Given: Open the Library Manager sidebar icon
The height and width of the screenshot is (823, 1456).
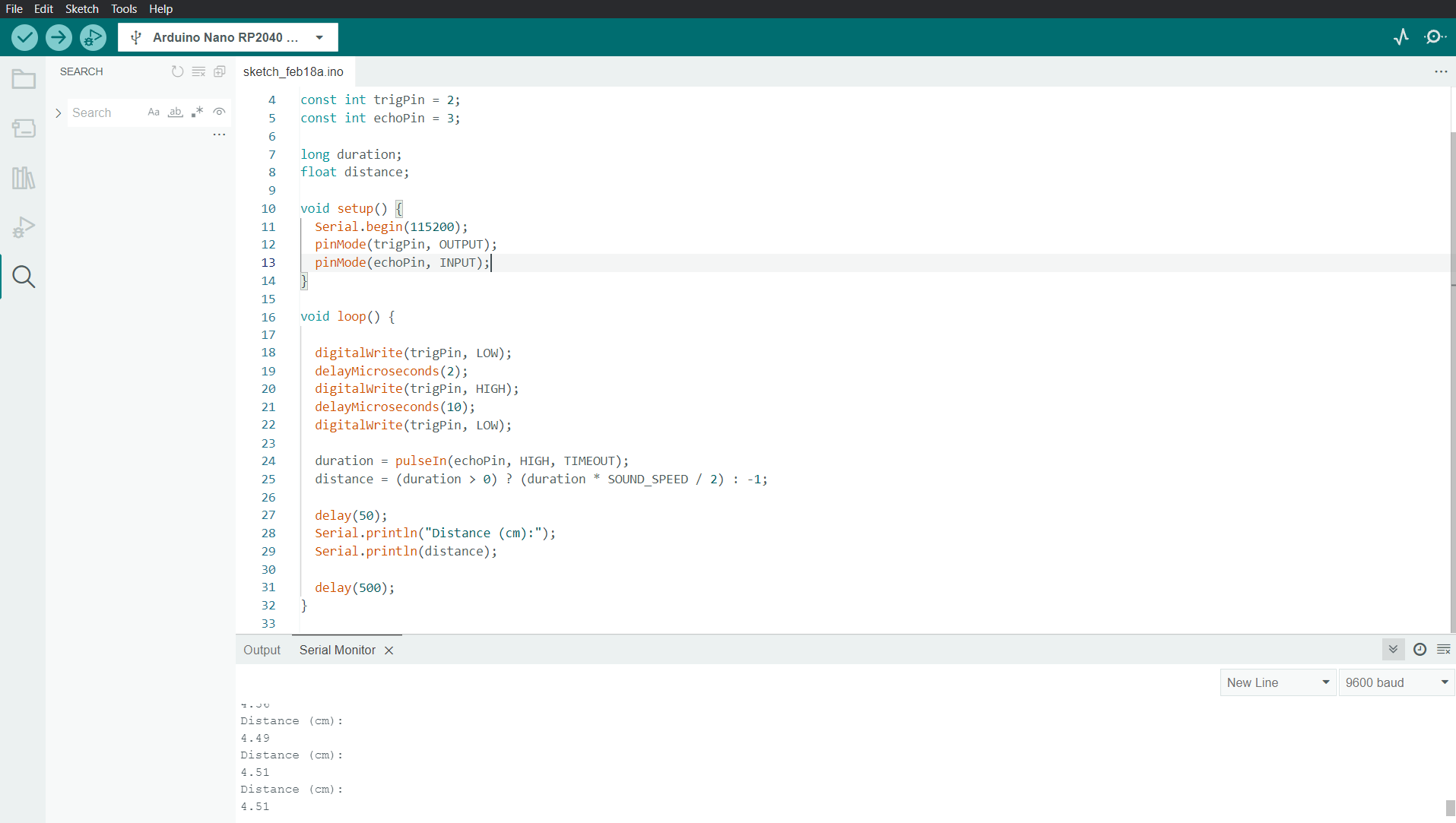Looking at the screenshot, I should [24, 178].
